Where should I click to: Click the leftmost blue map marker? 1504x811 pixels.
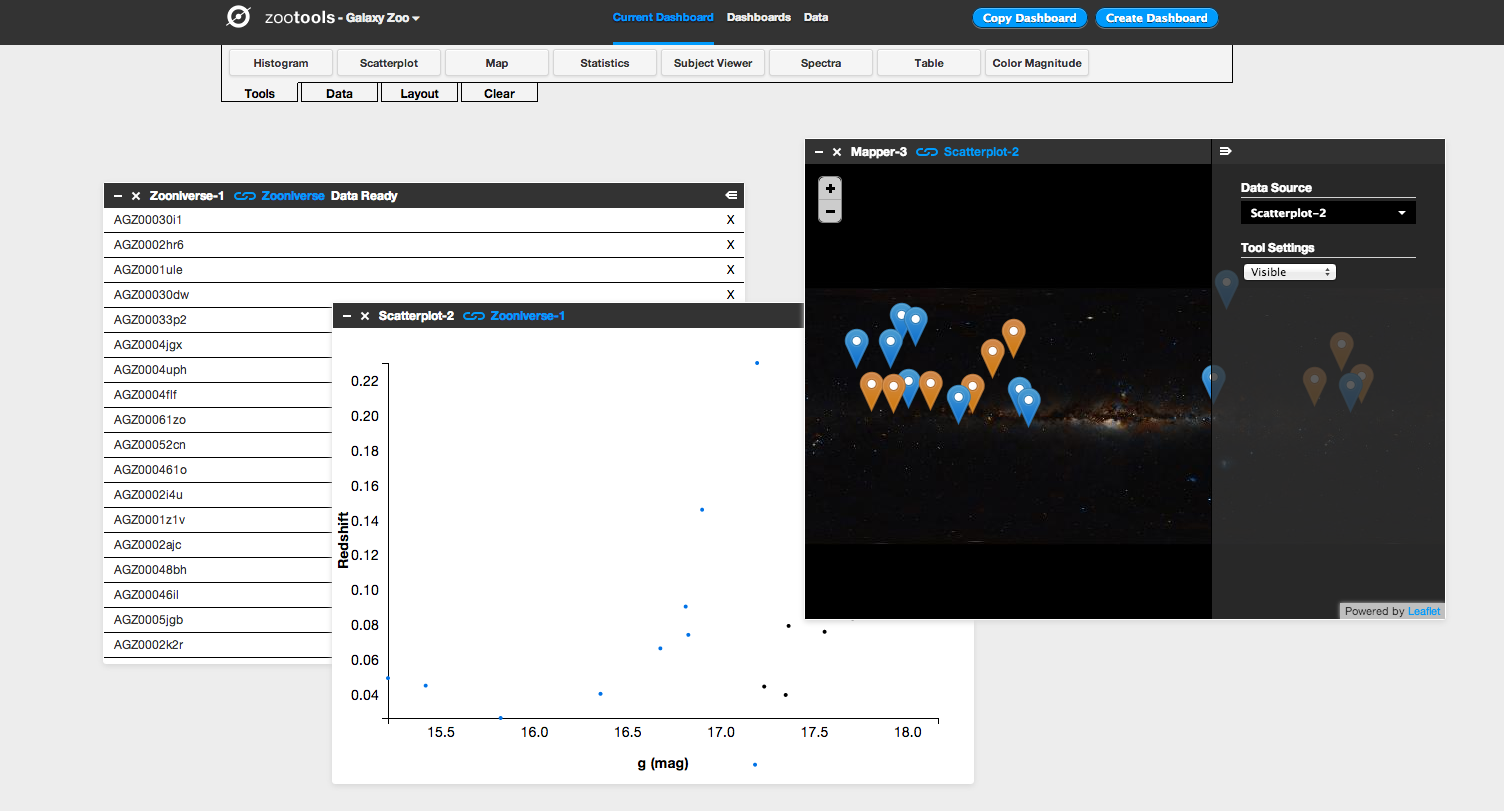click(857, 346)
